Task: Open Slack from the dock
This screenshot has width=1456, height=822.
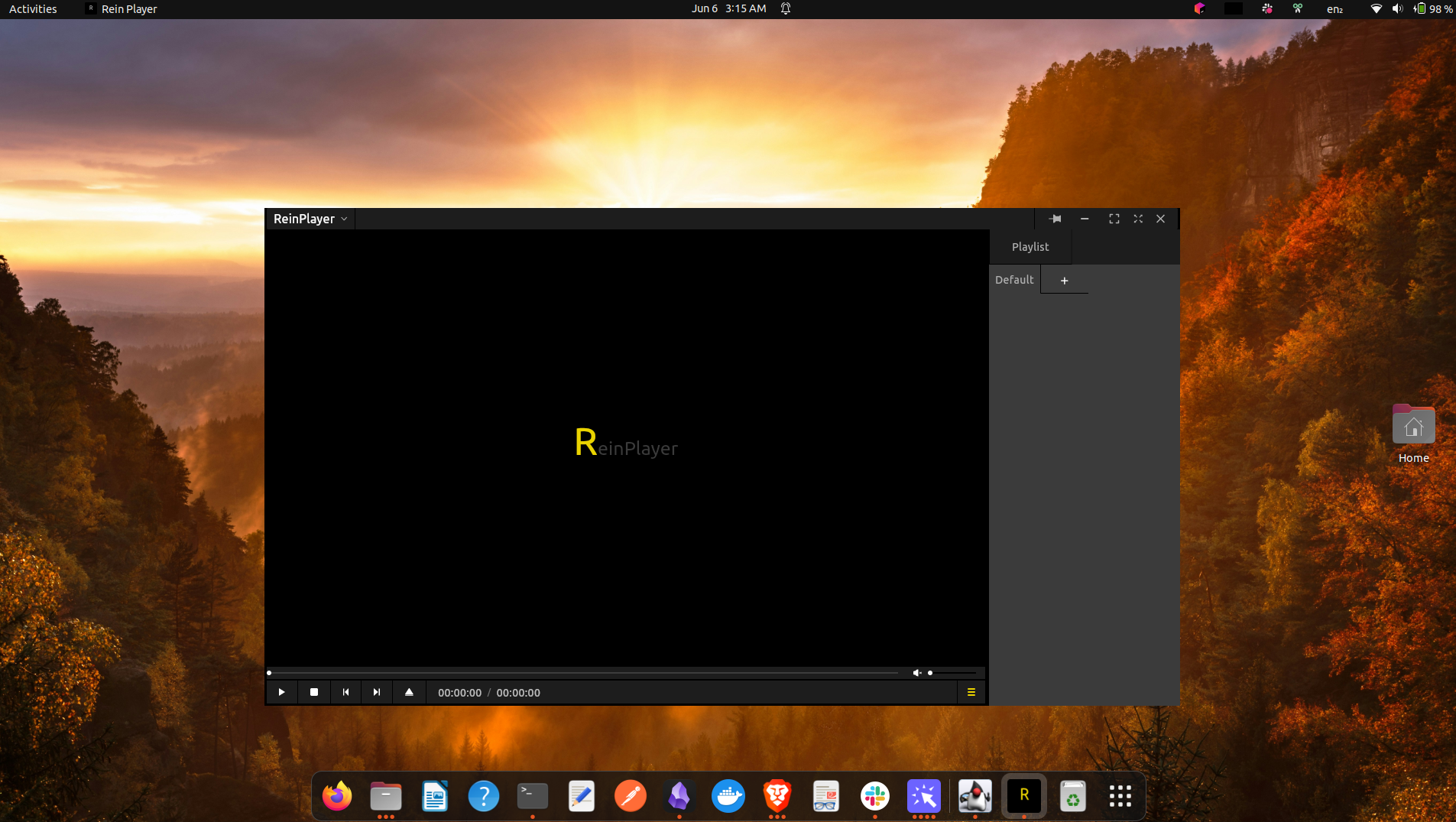Action: coord(875,796)
